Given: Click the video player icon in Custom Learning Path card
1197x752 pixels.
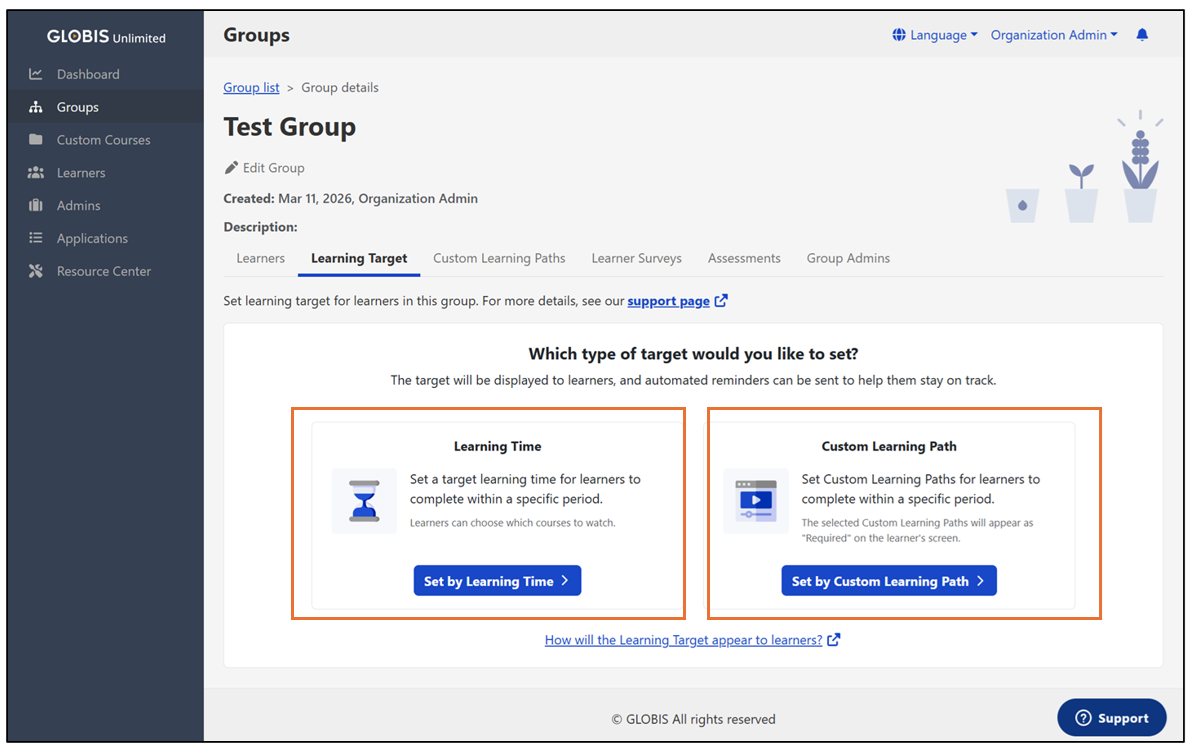Looking at the screenshot, I should (x=756, y=501).
